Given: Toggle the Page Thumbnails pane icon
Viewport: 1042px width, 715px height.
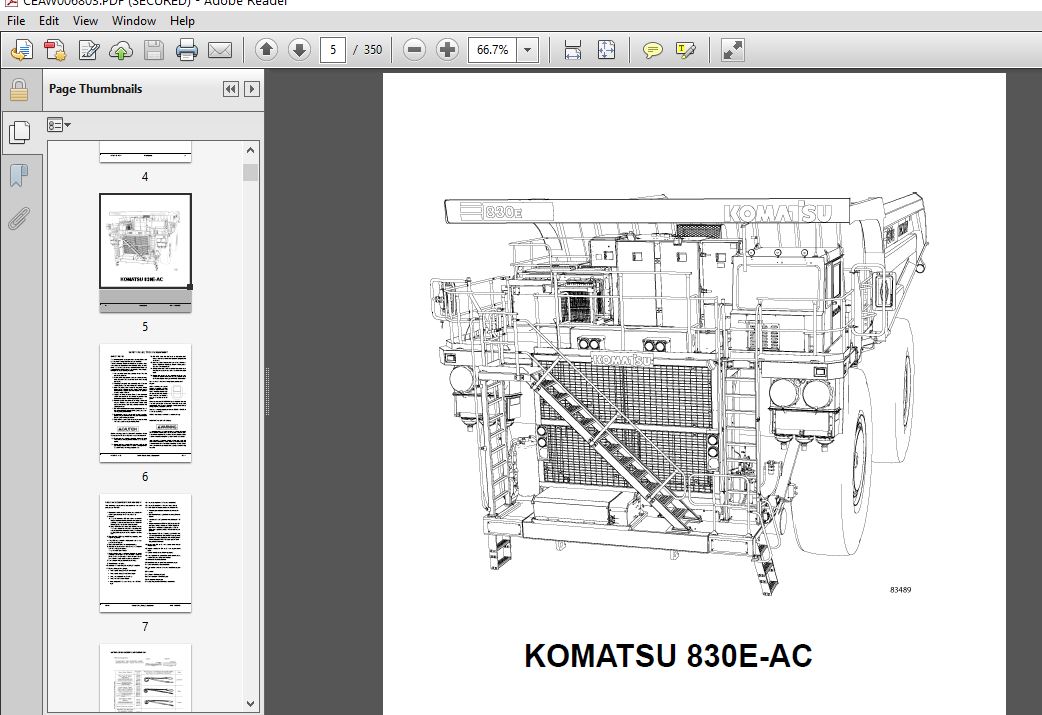Looking at the screenshot, I should pos(19,130).
